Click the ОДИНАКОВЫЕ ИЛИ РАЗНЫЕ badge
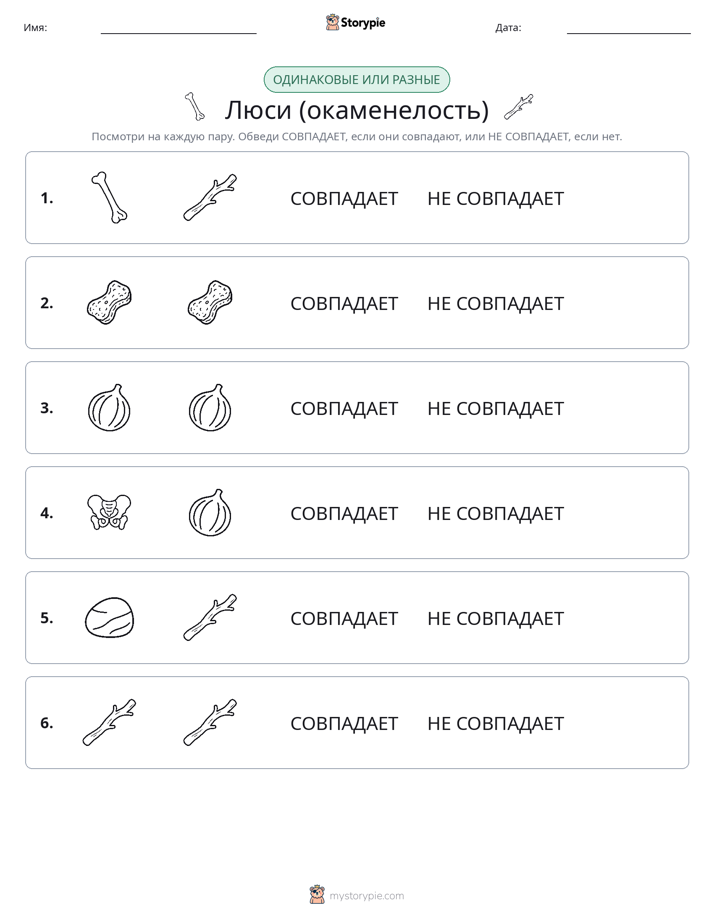714x924 pixels. (356, 80)
